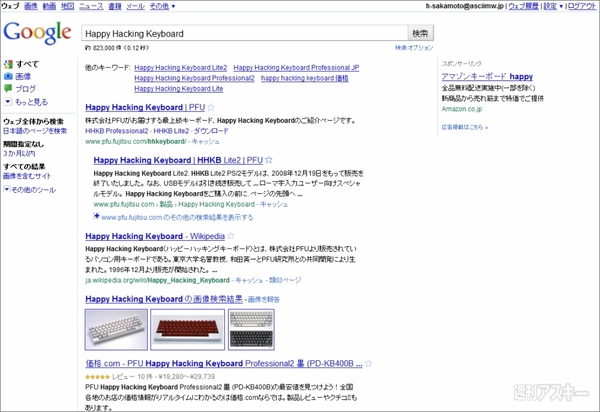The image size is (600, 412).
Task: Select 画像を含むサイト filter
Action: [27, 176]
